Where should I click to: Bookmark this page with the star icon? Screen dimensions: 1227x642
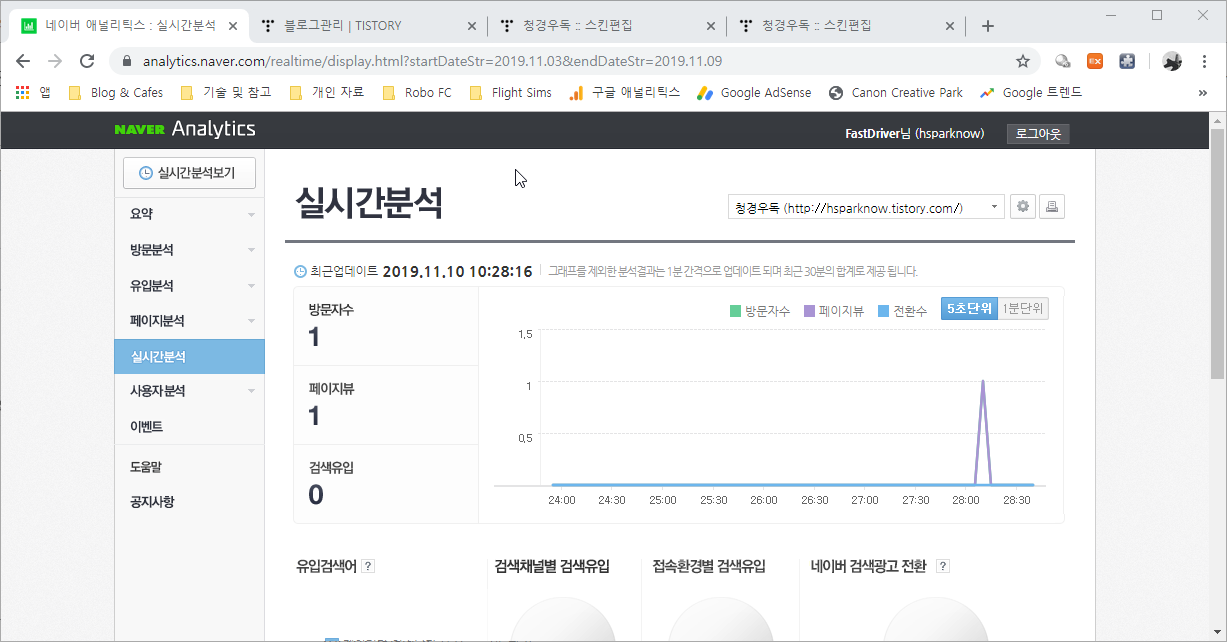(1023, 61)
